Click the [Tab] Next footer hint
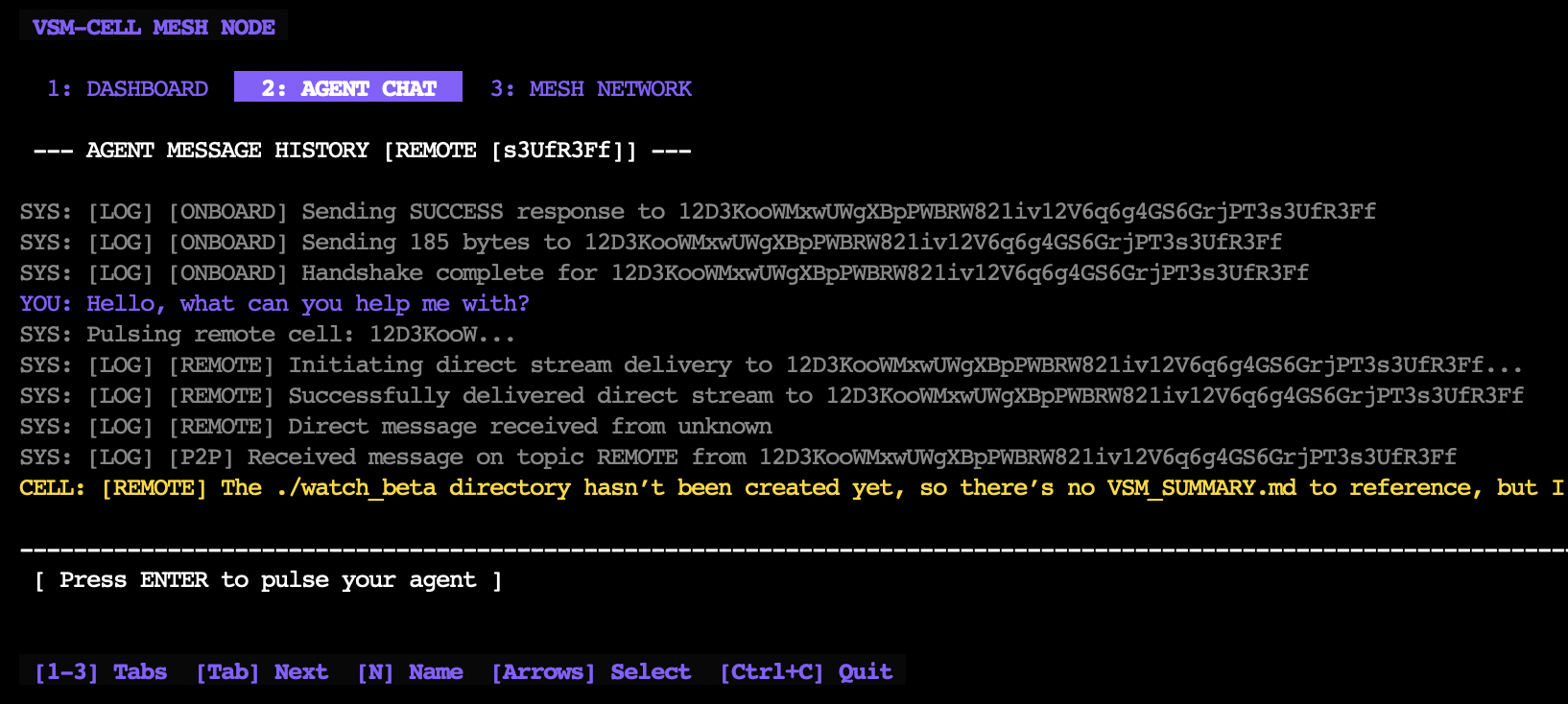The width and height of the screenshot is (1568, 704). 262,671
